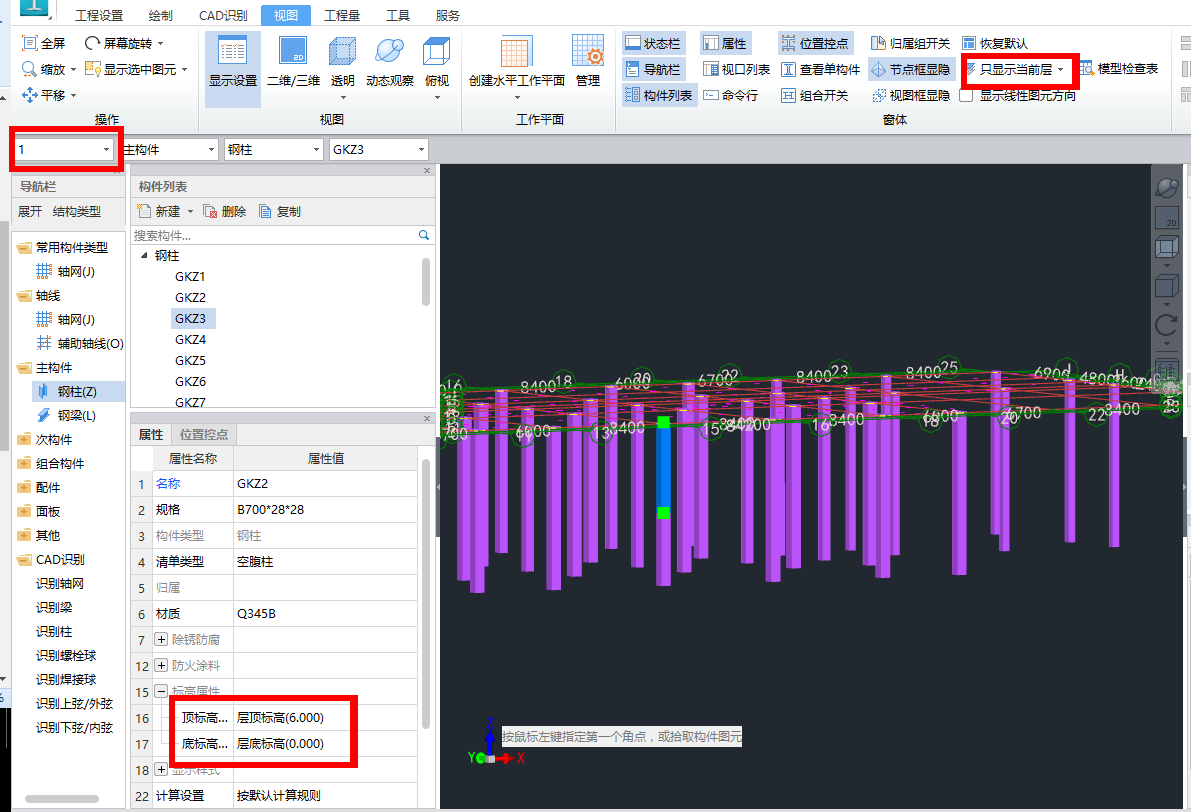
Task: Toggle the 状态栏 window
Action: 652,43
